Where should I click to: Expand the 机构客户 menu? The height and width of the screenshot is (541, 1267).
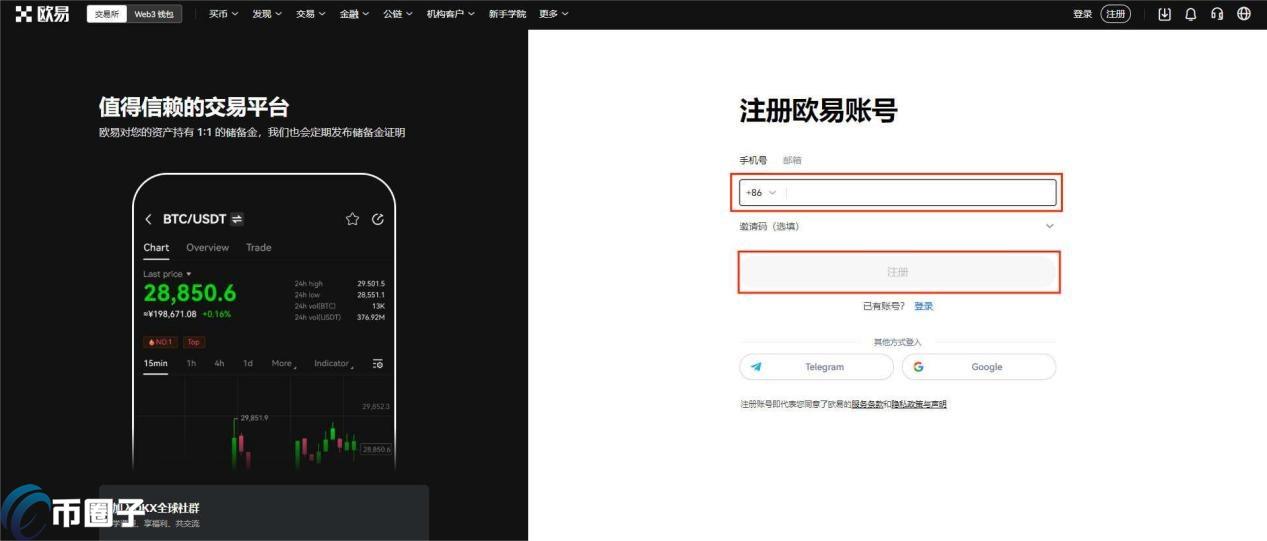click(x=451, y=14)
